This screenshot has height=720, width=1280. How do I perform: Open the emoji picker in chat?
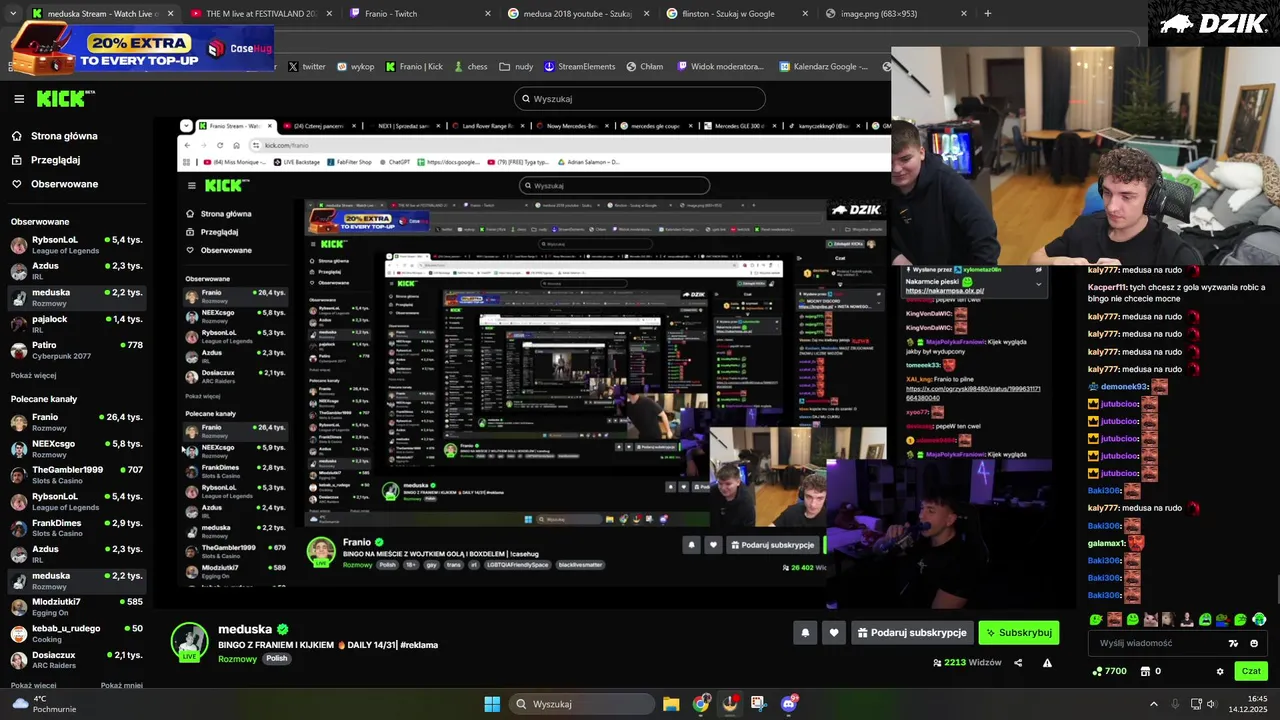(x=1254, y=643)
